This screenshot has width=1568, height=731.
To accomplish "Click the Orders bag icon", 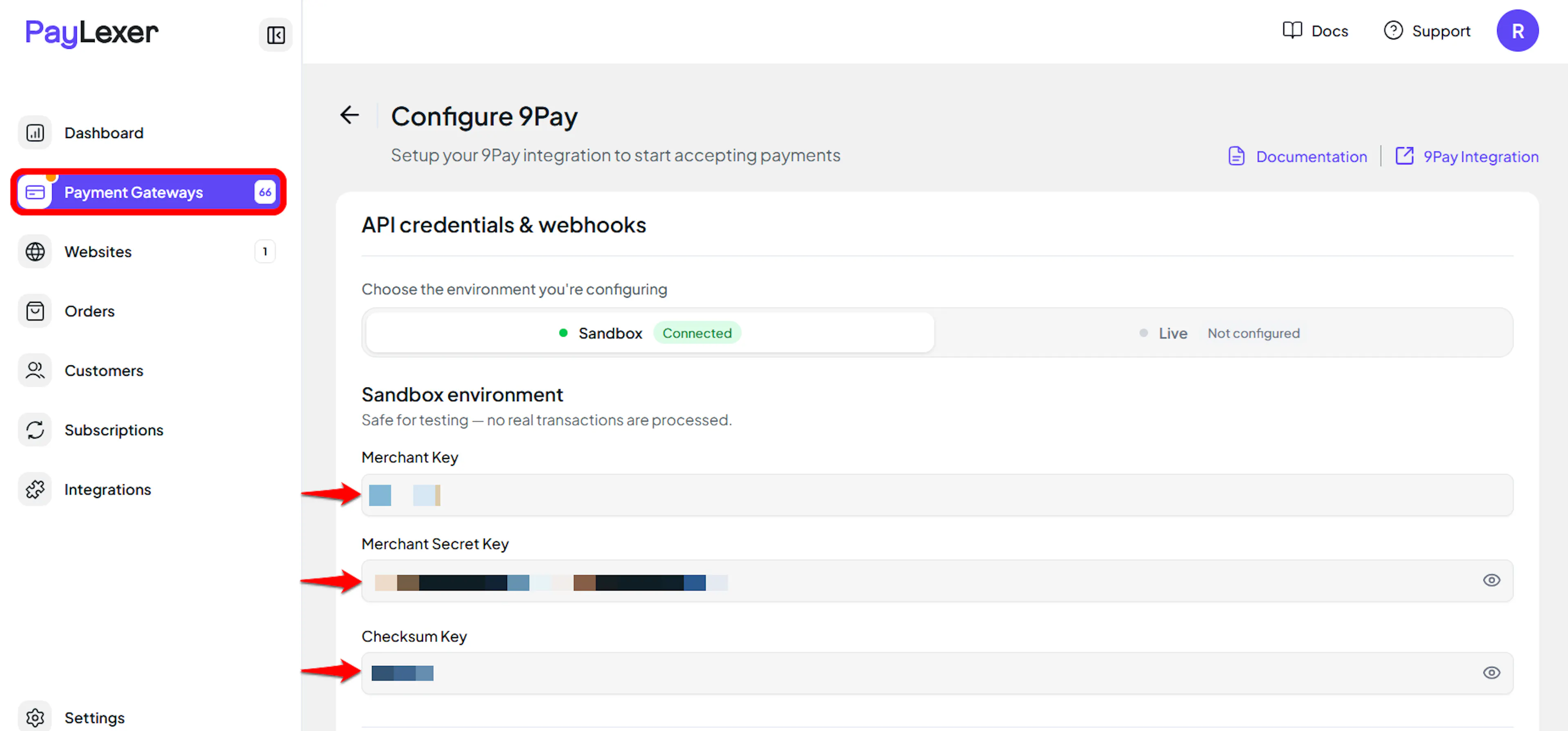I will coord(35,311).
